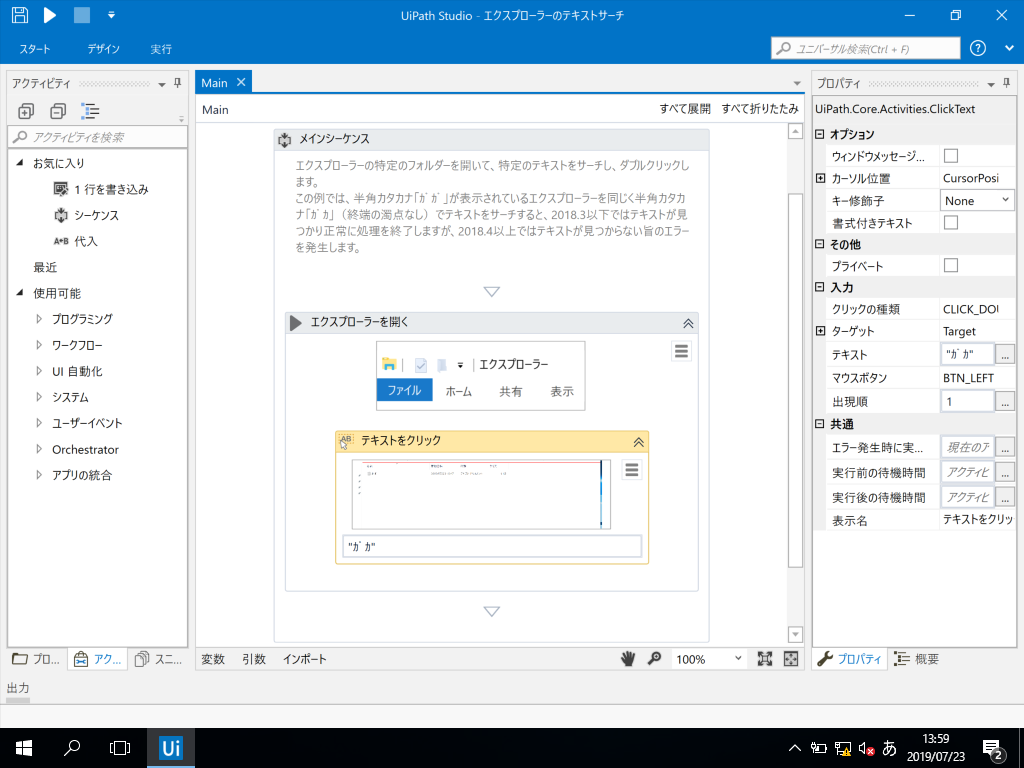Open the 実行 ribbon tab
1024x768 pixels.
pos(161,49)
